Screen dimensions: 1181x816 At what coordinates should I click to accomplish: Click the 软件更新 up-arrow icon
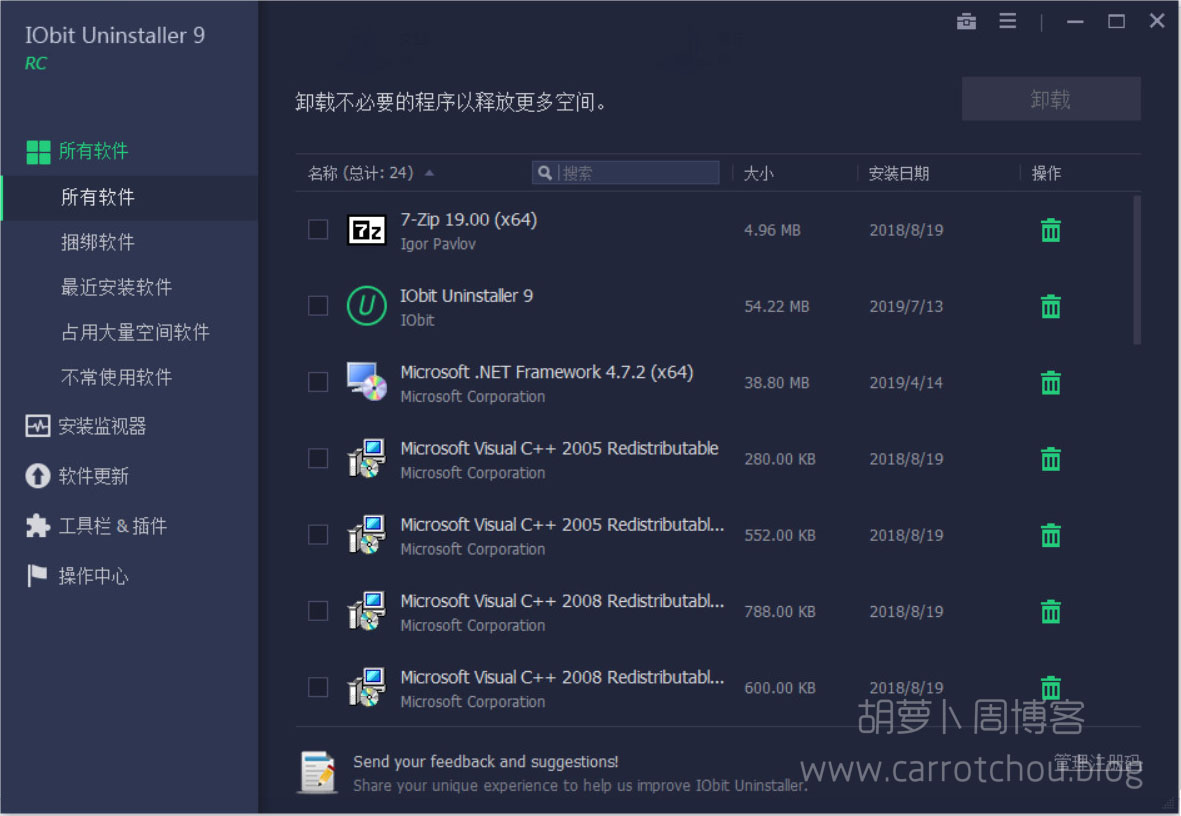tap(37, 476)
